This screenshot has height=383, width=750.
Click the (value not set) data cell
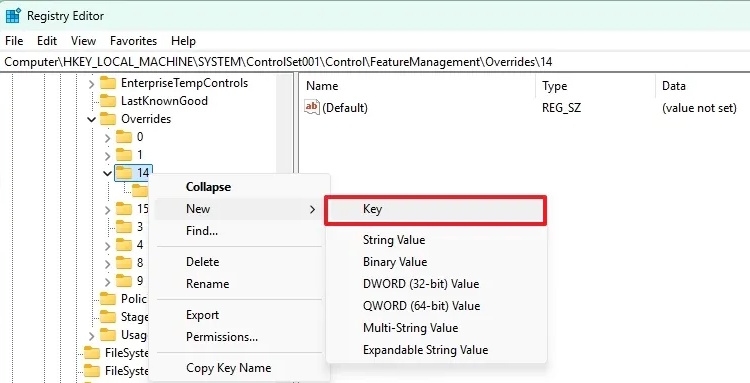click(x=699, y=108)
